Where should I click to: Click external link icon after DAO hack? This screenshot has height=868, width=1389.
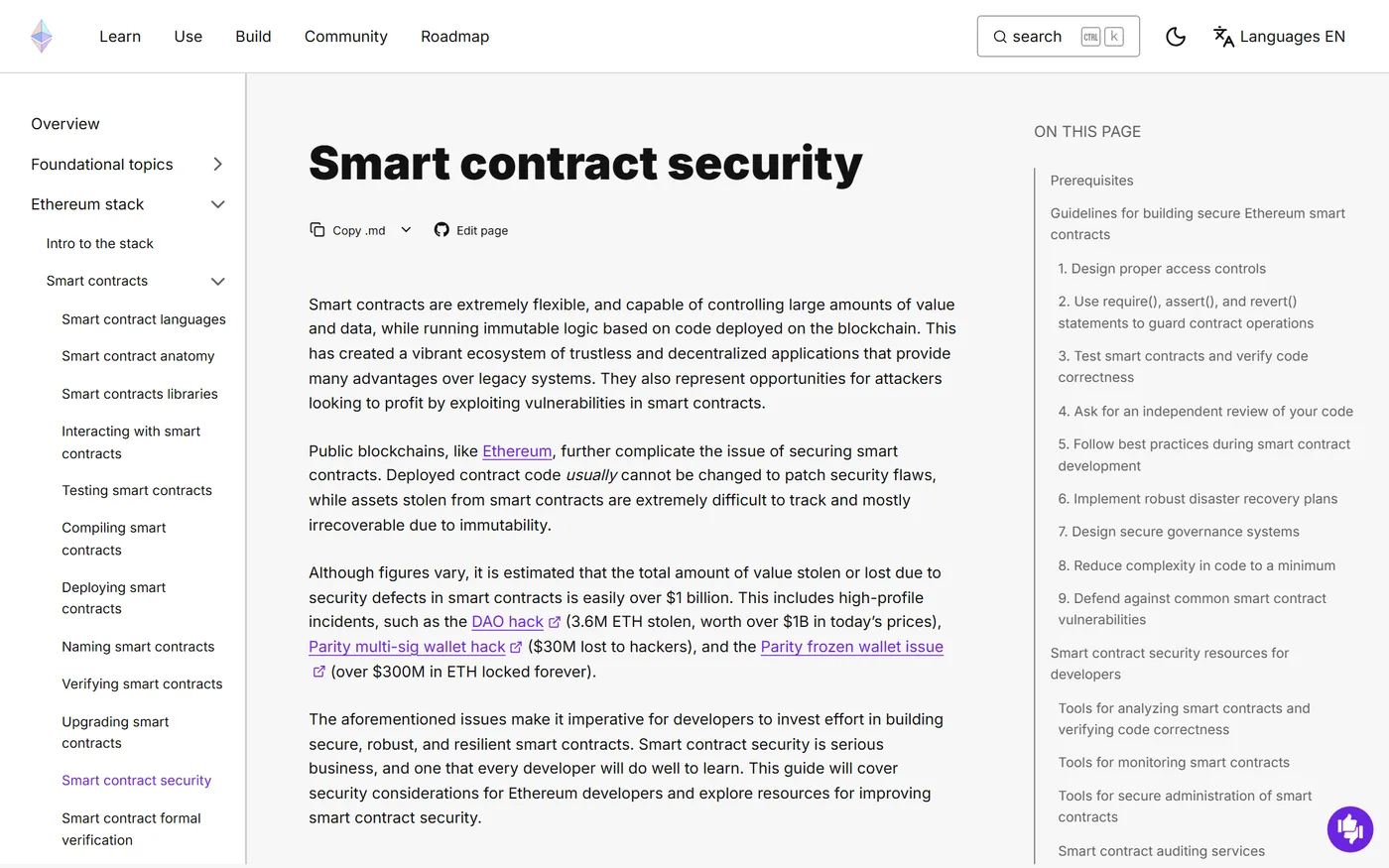(555, 622)
